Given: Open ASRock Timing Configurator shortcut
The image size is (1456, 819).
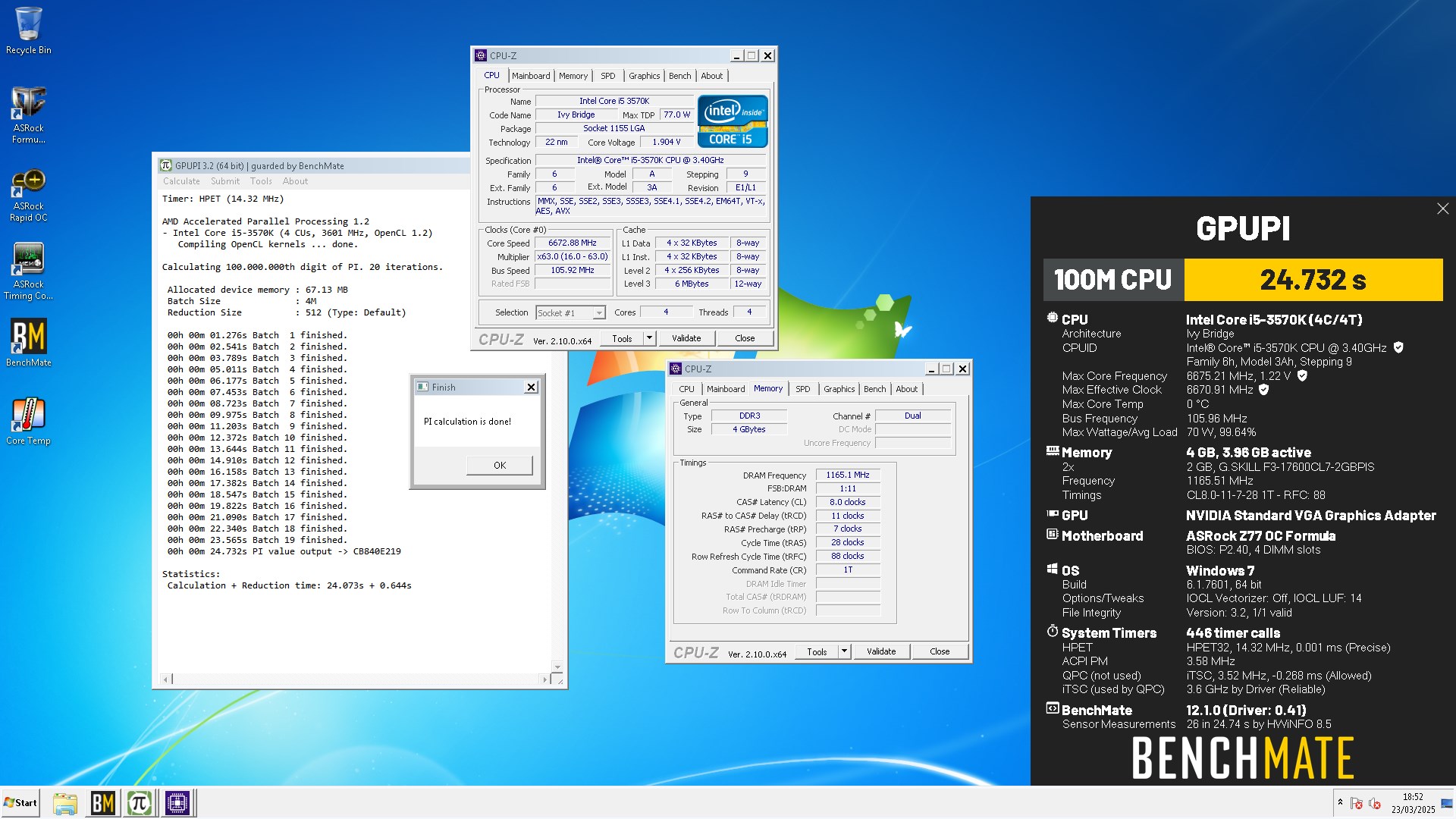Looking at the screenshot, I should 28,271.
